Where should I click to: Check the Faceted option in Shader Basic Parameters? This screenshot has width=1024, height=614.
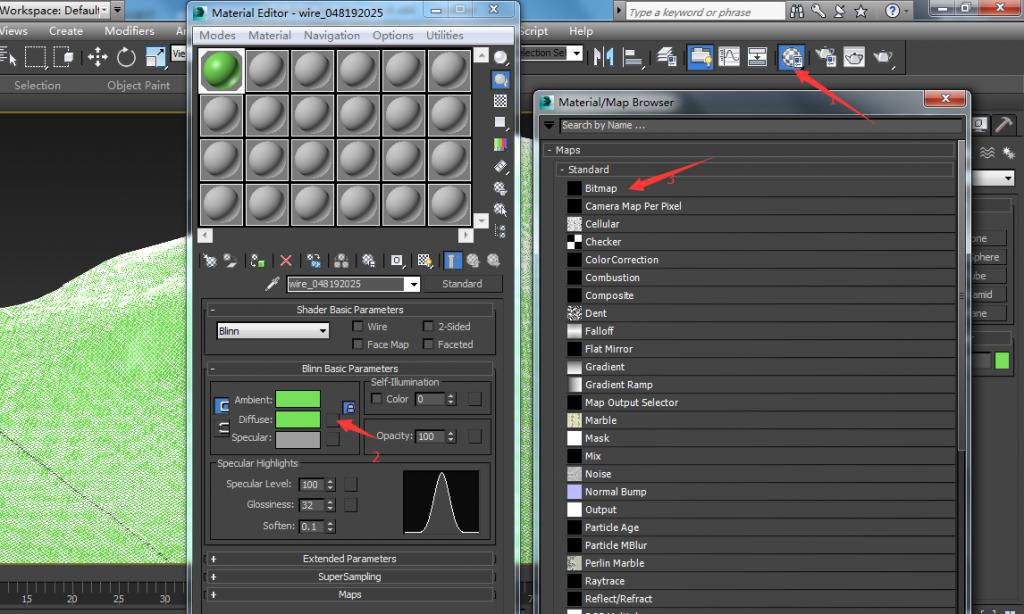coord(430,344)
